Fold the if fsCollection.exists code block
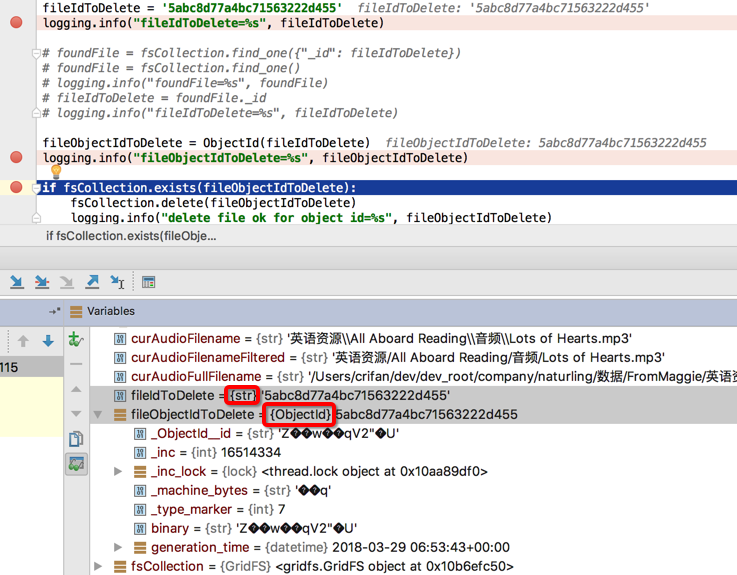Image resolution: width=737 pixels, height=575 pixels. pyautogui.click(x=36, y=188)
